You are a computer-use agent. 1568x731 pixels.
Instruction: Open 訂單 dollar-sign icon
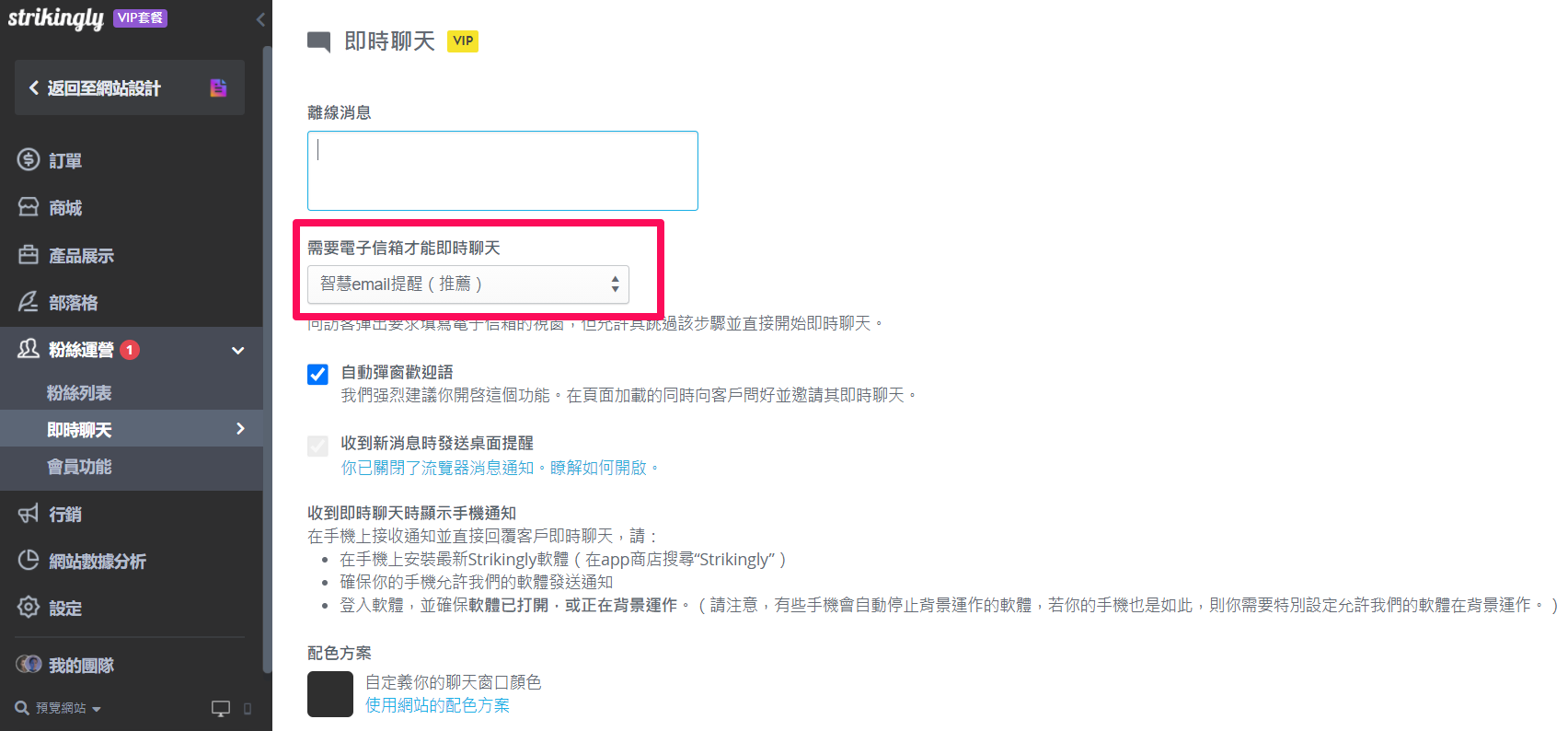[29, 160]
